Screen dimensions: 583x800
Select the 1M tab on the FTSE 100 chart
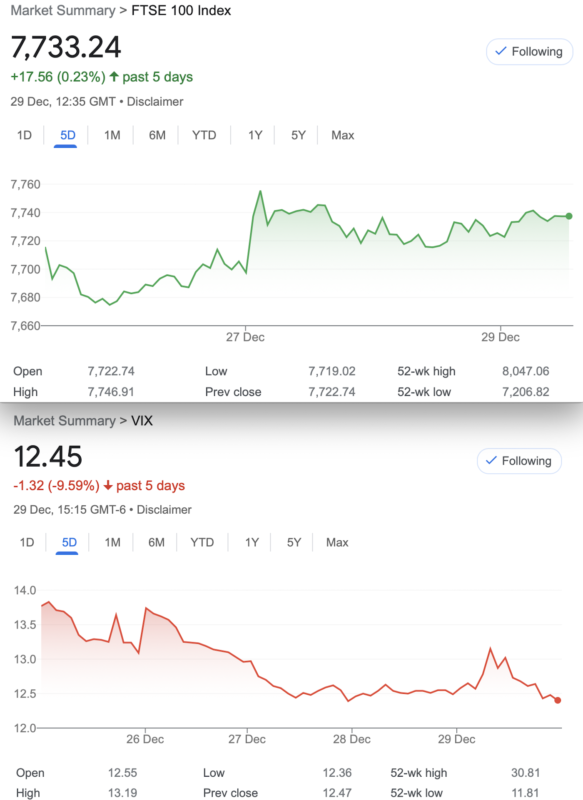112,135
